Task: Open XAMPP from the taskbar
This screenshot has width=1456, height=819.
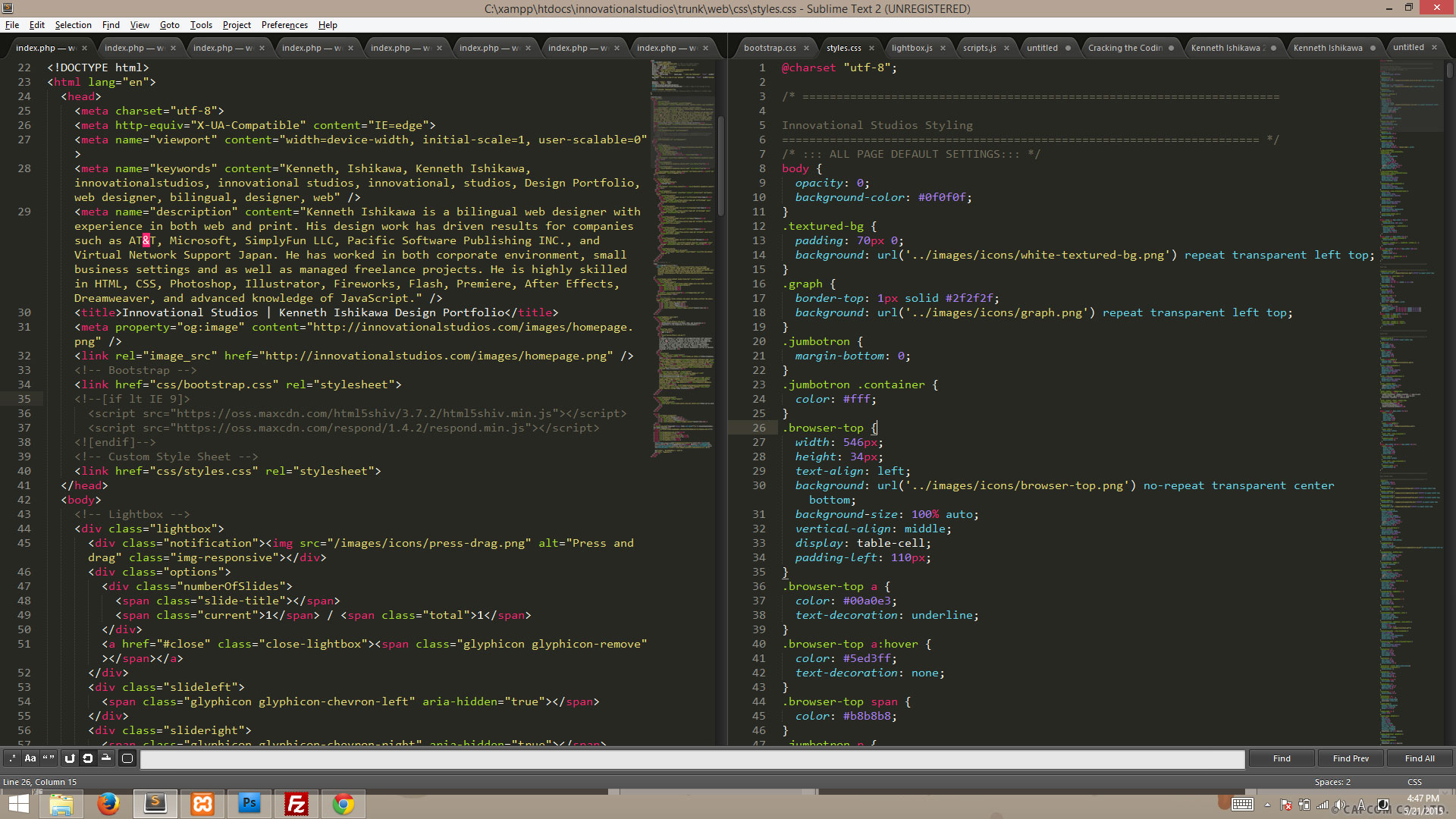Action: click(202, 804)
